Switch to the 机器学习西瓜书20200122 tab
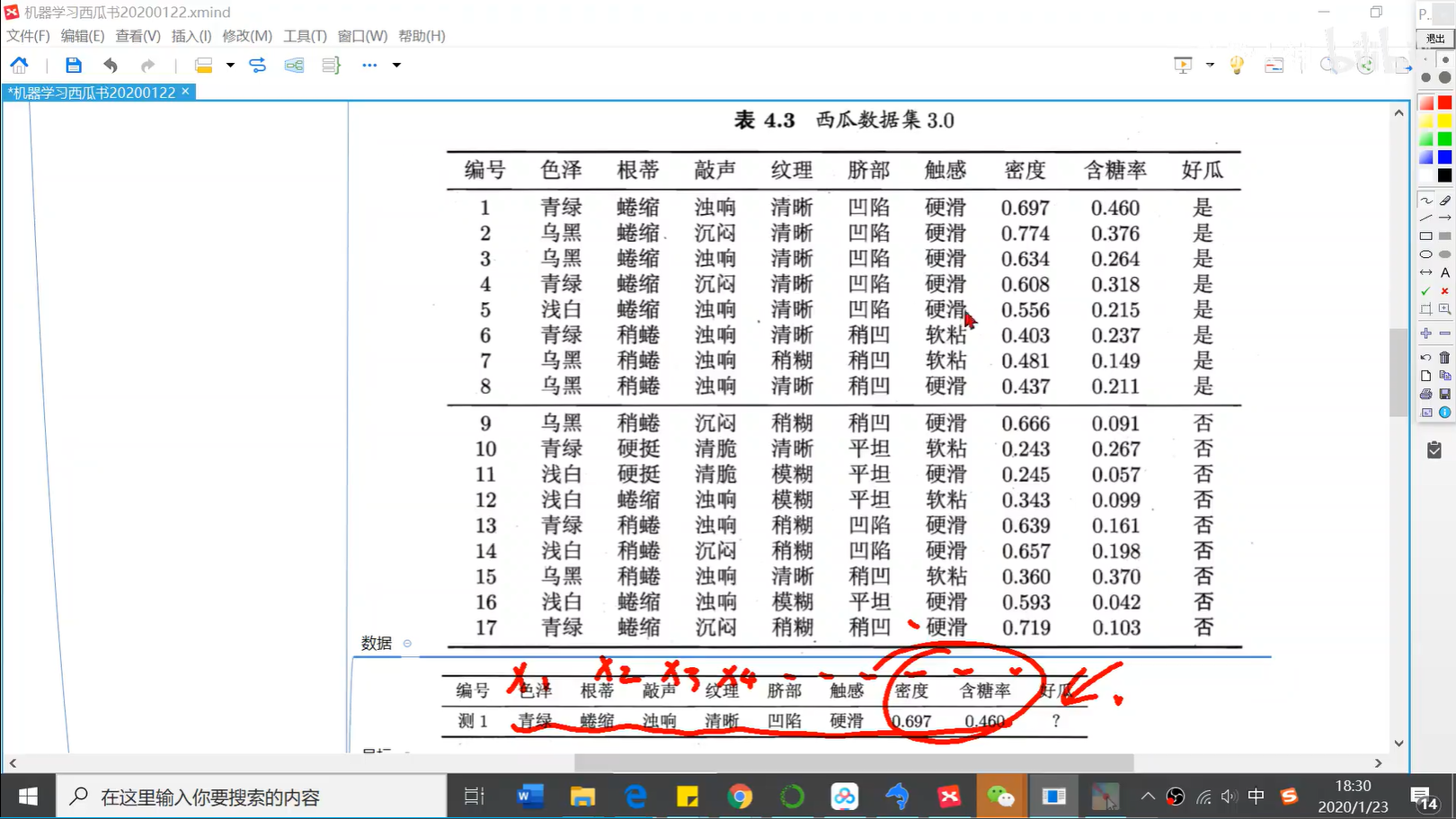The image size is (1456, 819). [91, 93]
